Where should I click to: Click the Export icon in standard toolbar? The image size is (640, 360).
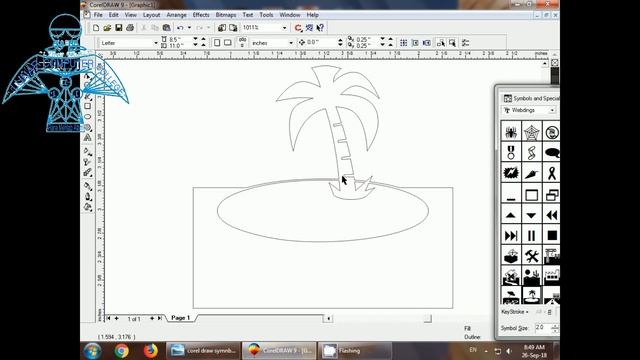tap(233, 28)
